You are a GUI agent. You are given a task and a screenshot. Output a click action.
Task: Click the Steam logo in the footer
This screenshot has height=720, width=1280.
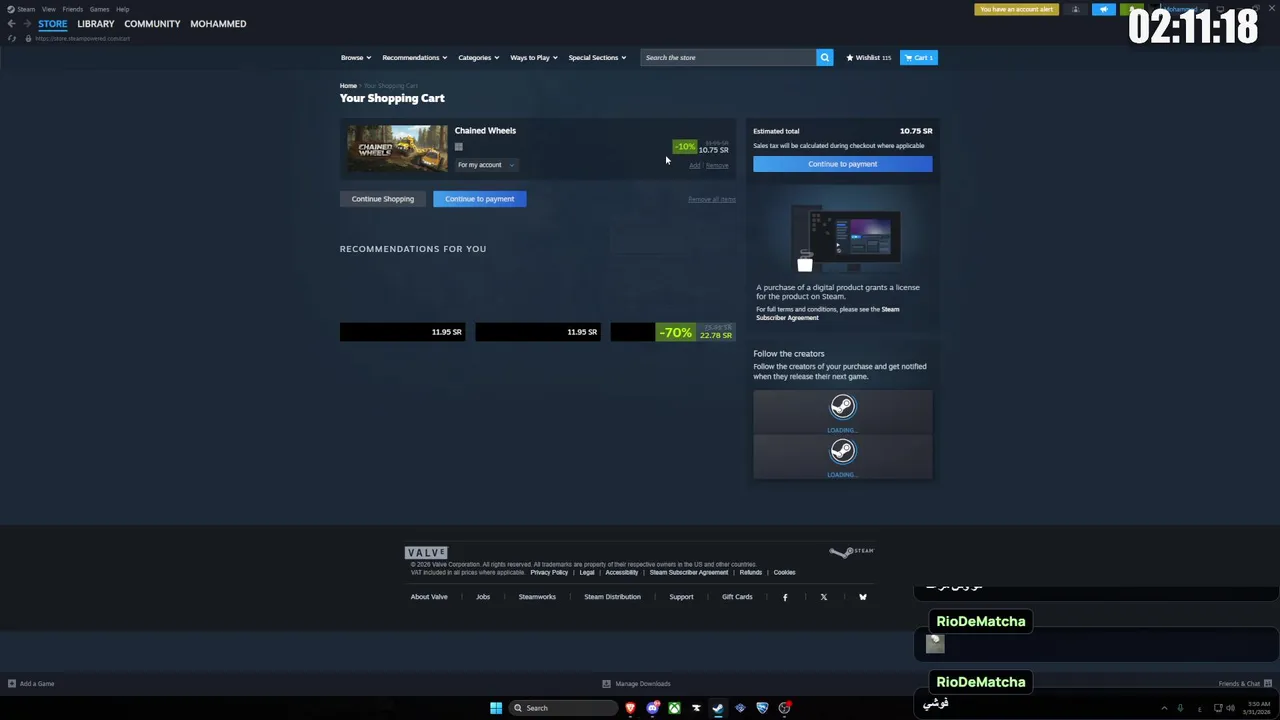[851, 551]
